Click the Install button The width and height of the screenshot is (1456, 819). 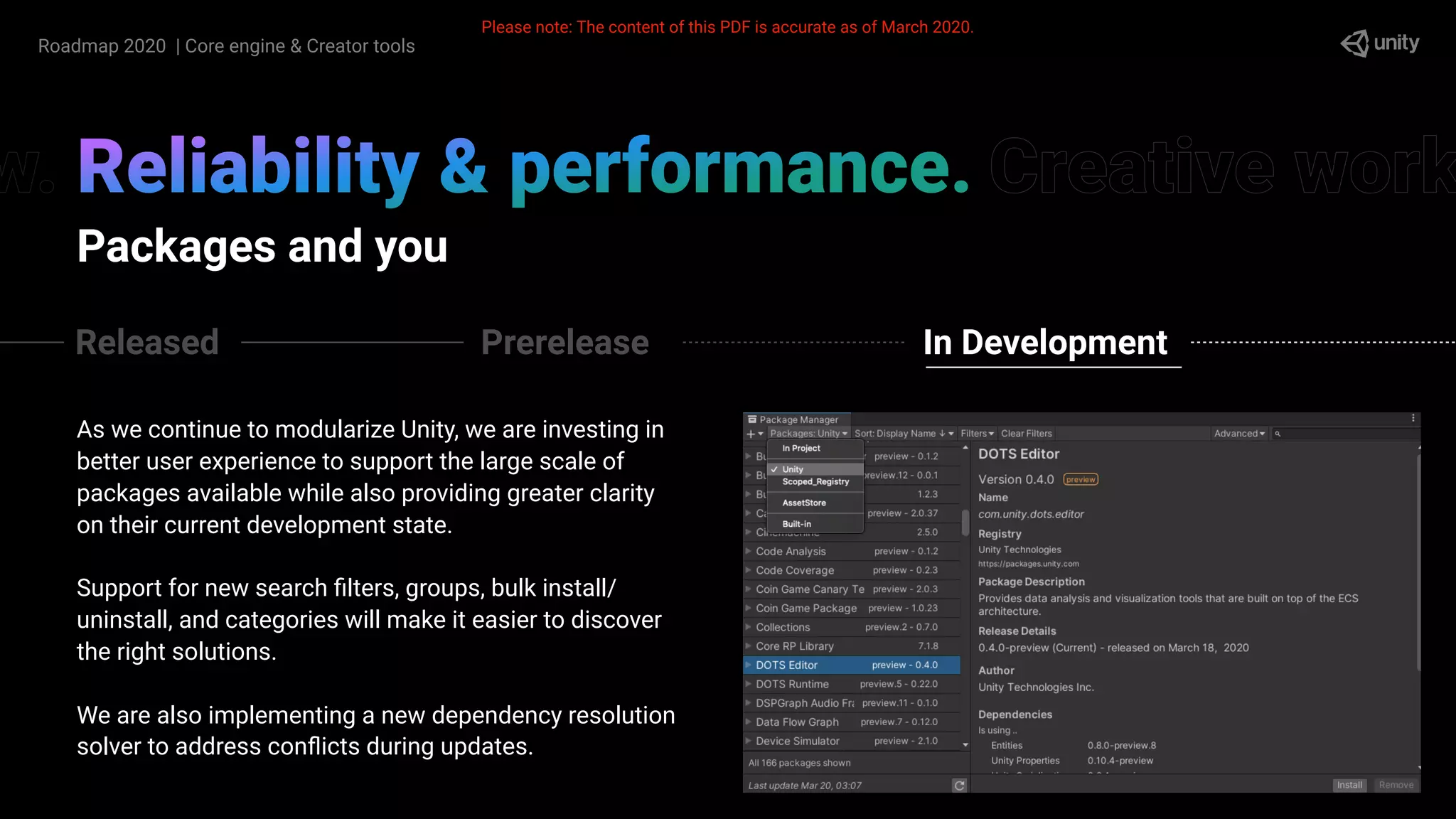pyautogui.click(x=1349, y=785)
